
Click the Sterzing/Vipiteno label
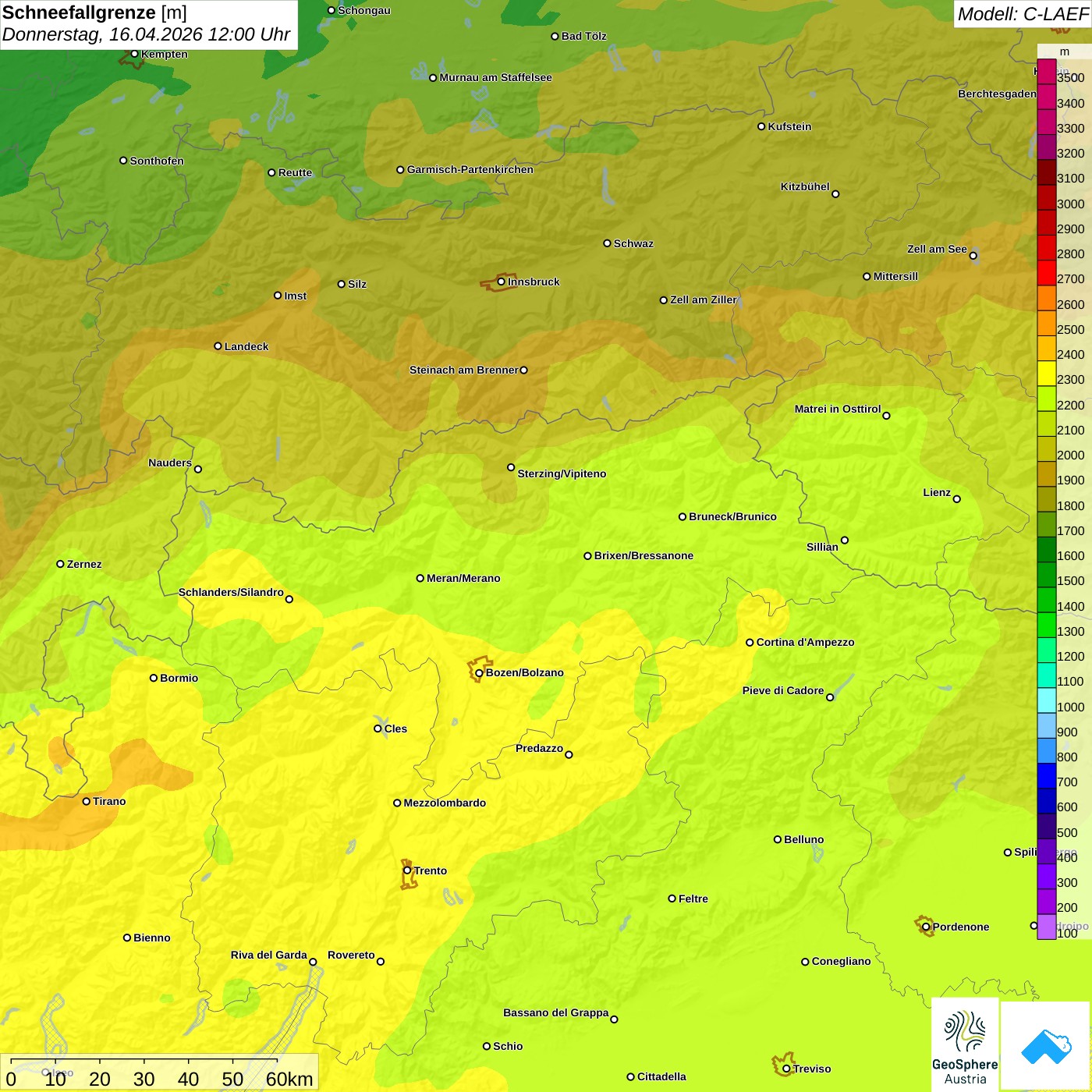[562, 473]
